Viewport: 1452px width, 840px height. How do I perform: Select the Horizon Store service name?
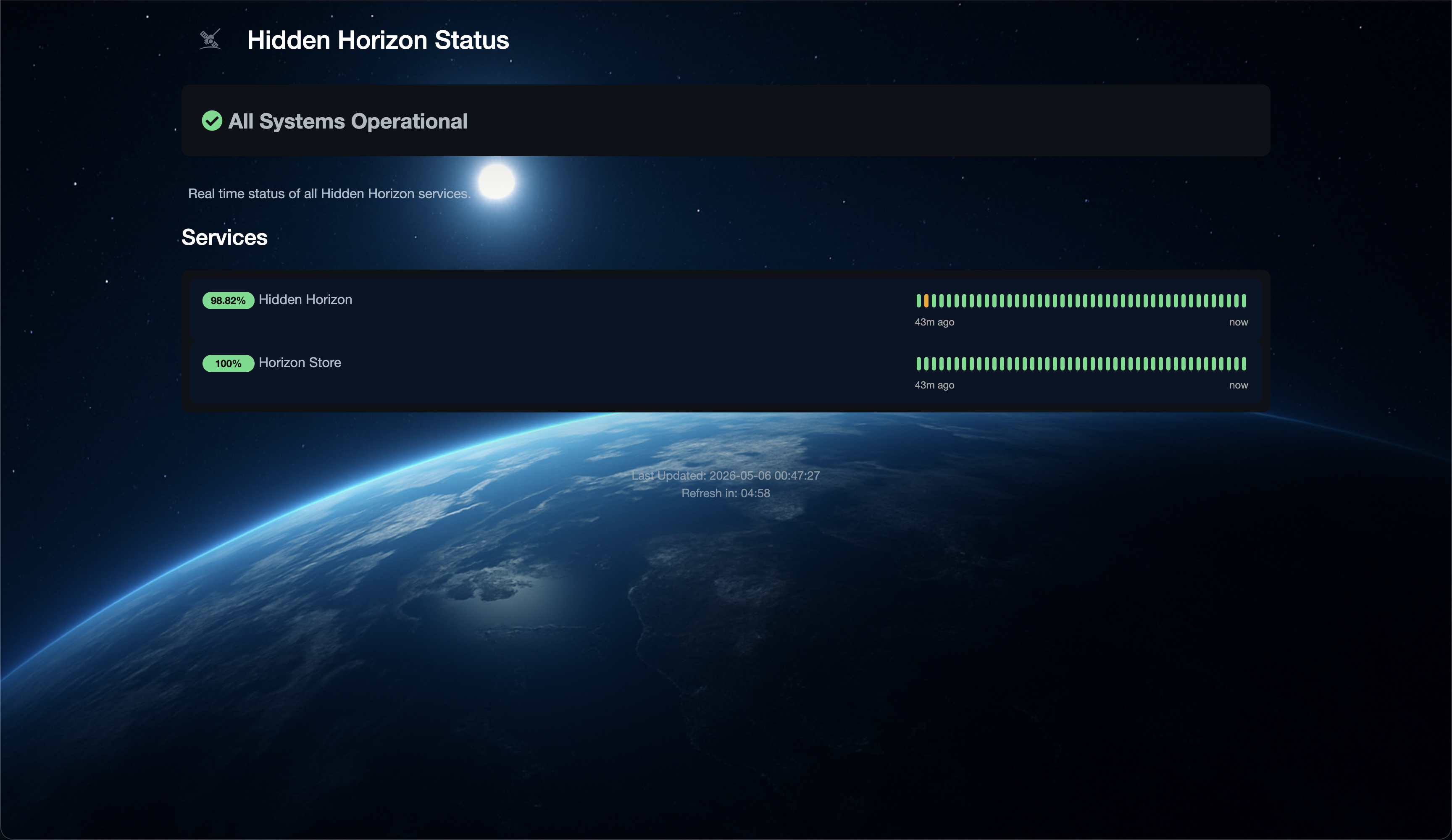pos(300,362)
